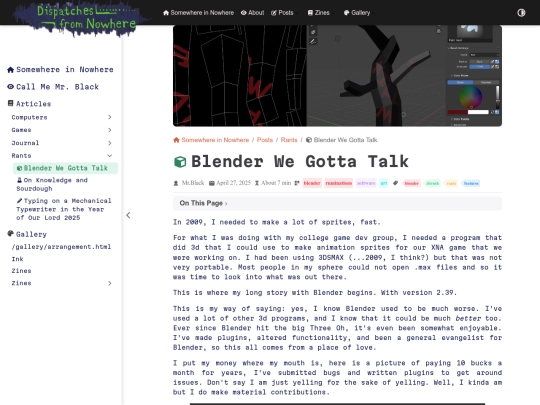Click the home icon in the top navbar
The width and height of the screenshot is (540, 405).
[166, 13]
